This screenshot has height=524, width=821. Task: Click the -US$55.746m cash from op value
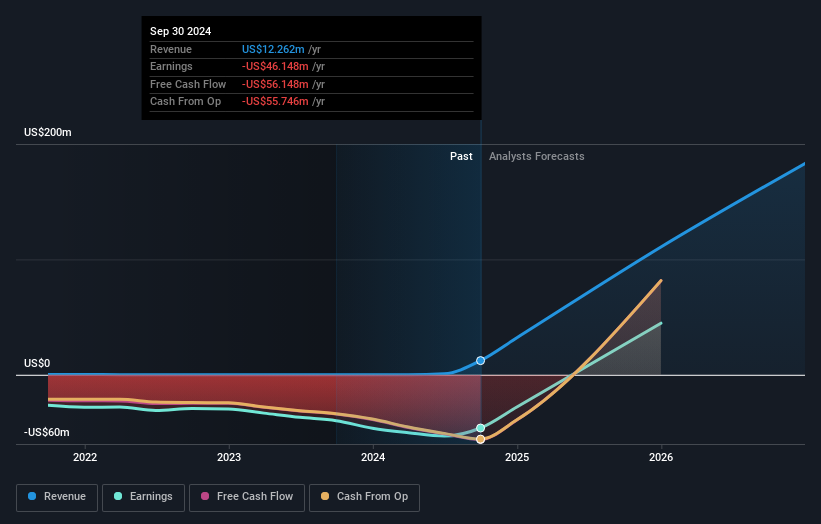click(x=275, y=102)
